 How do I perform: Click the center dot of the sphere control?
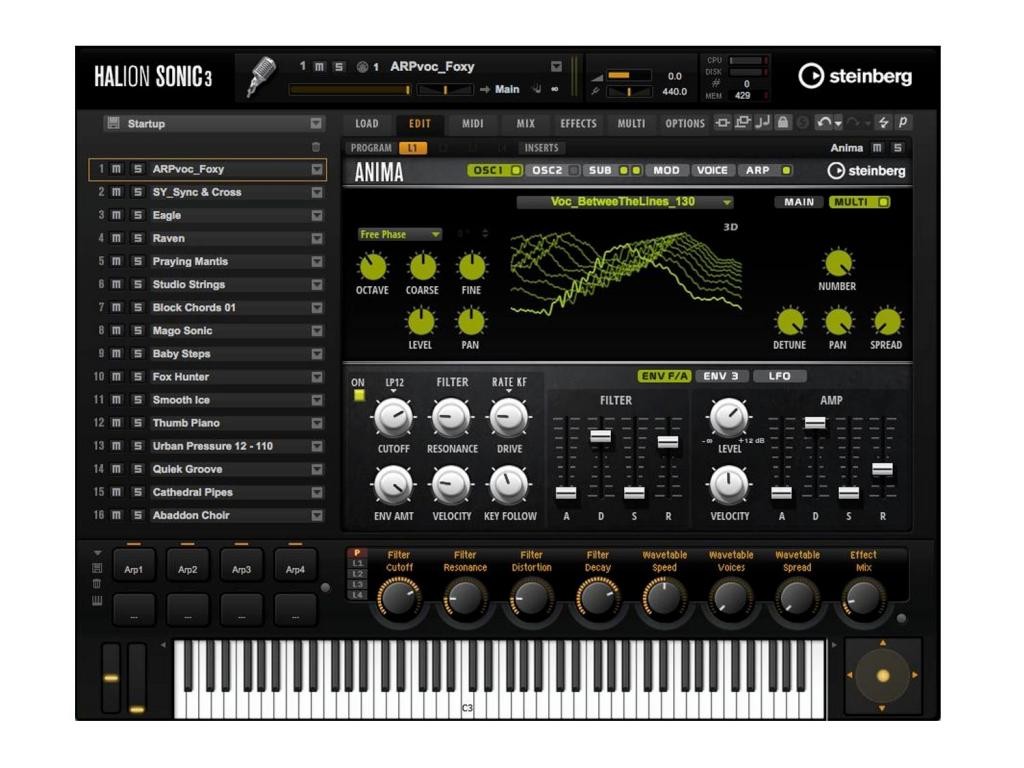(883, 676)
